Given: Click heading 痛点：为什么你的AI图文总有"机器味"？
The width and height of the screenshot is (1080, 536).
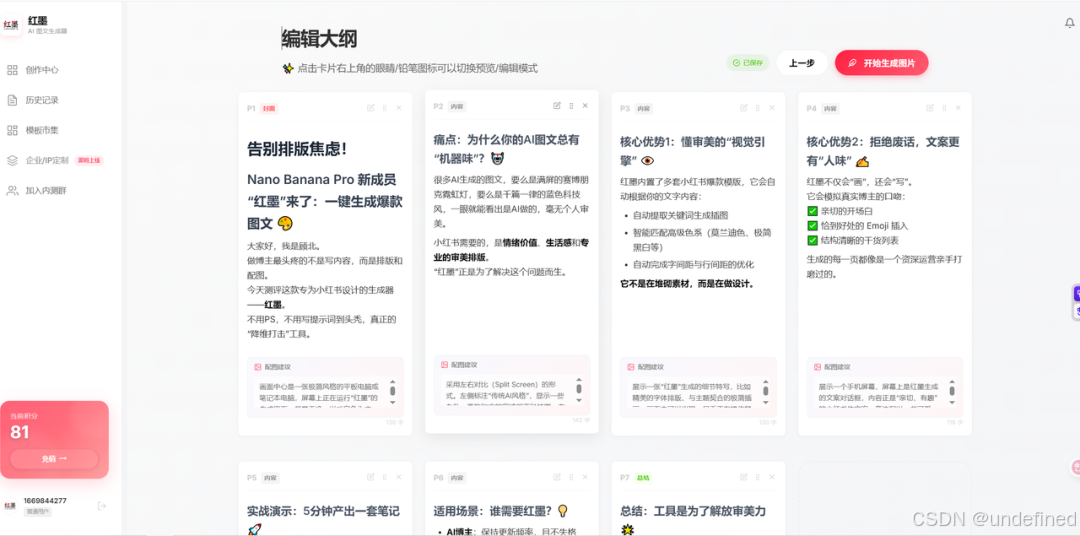Looking at the screenshot, I should click(506, 149).
